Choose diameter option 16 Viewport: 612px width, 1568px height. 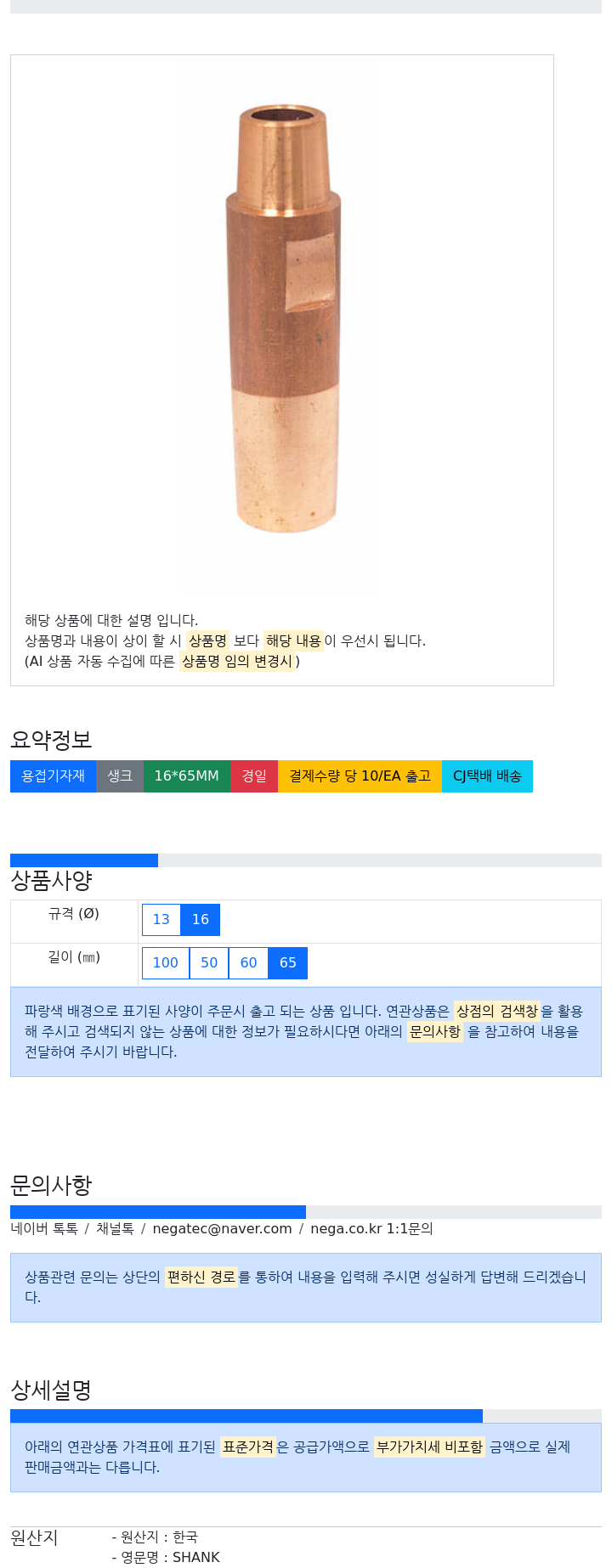tap(201, 920)
